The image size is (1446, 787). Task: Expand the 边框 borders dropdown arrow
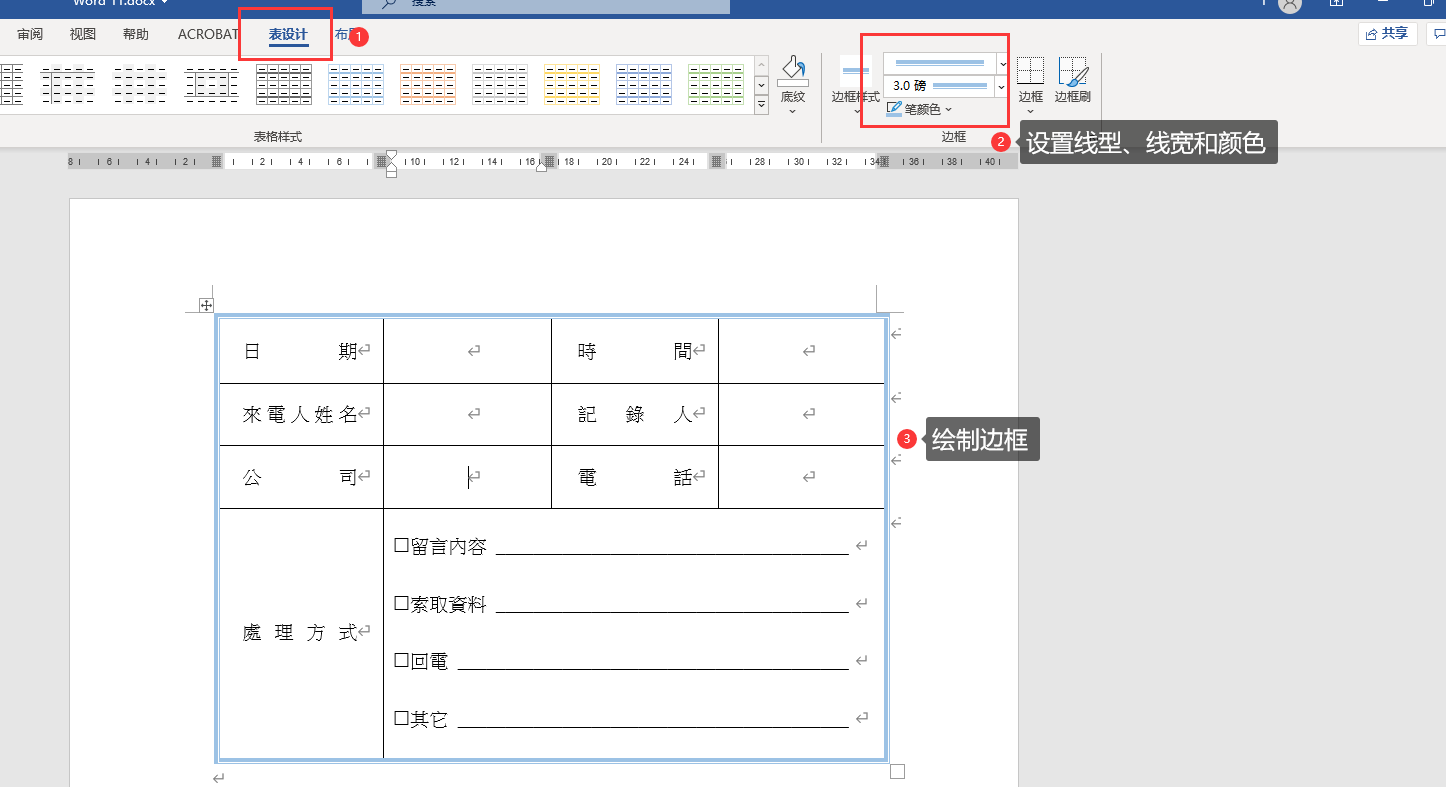point(1030,111)
